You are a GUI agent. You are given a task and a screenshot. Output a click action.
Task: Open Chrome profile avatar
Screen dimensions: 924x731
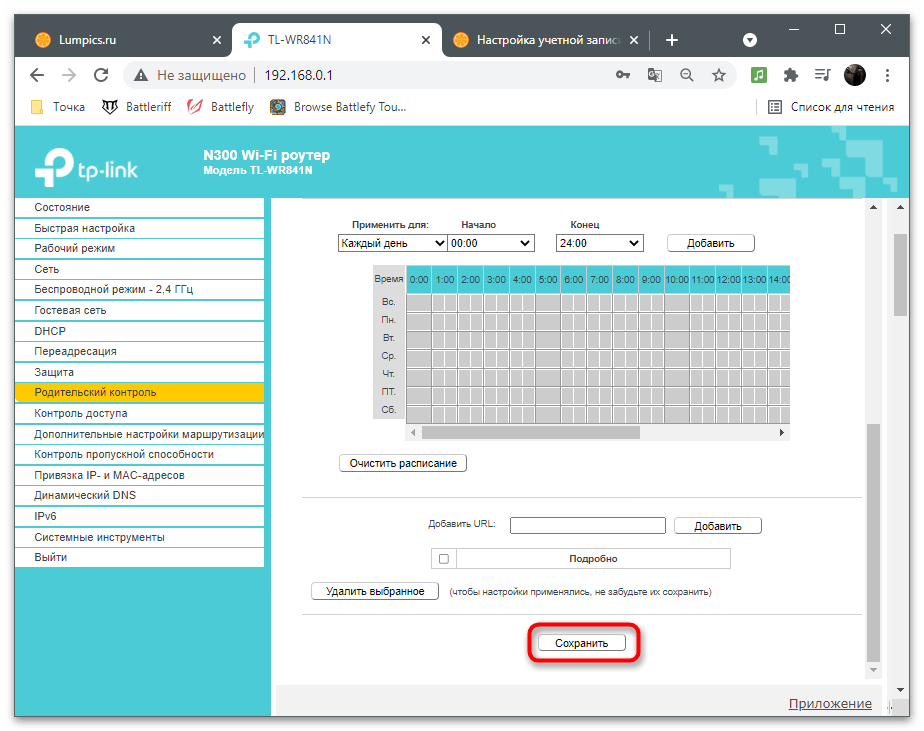click(x=854, y=75)
